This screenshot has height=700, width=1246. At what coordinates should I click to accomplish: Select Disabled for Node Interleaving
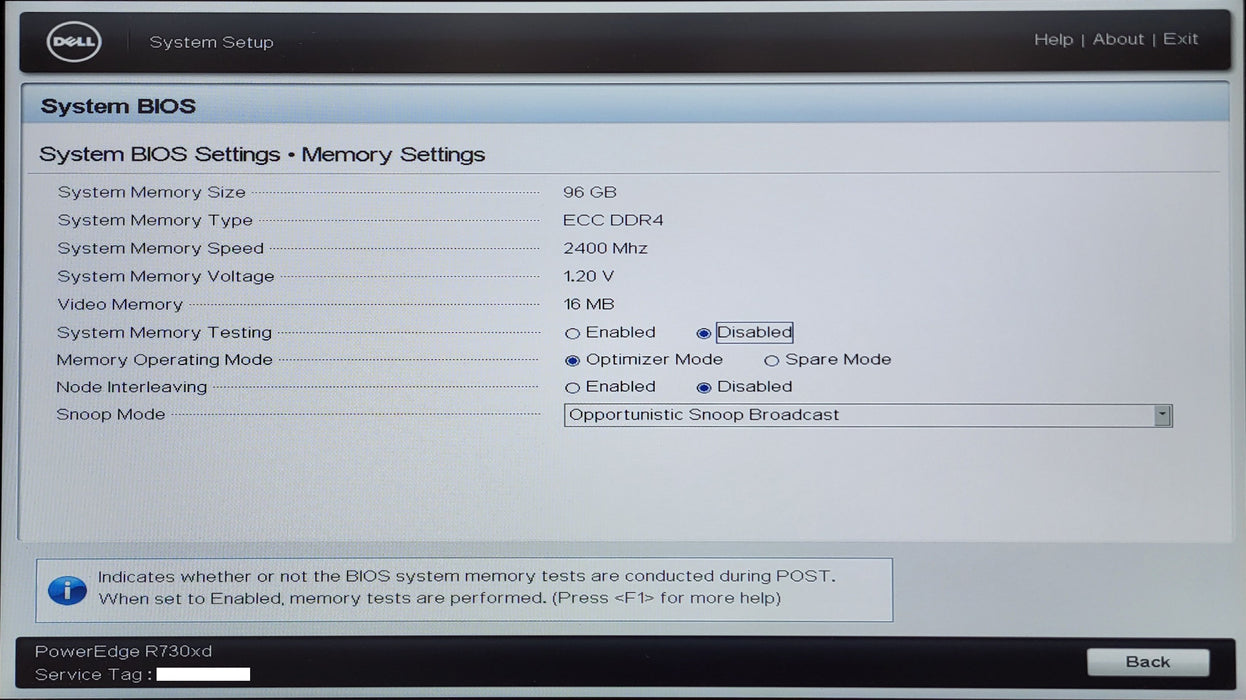coord(704,387)
